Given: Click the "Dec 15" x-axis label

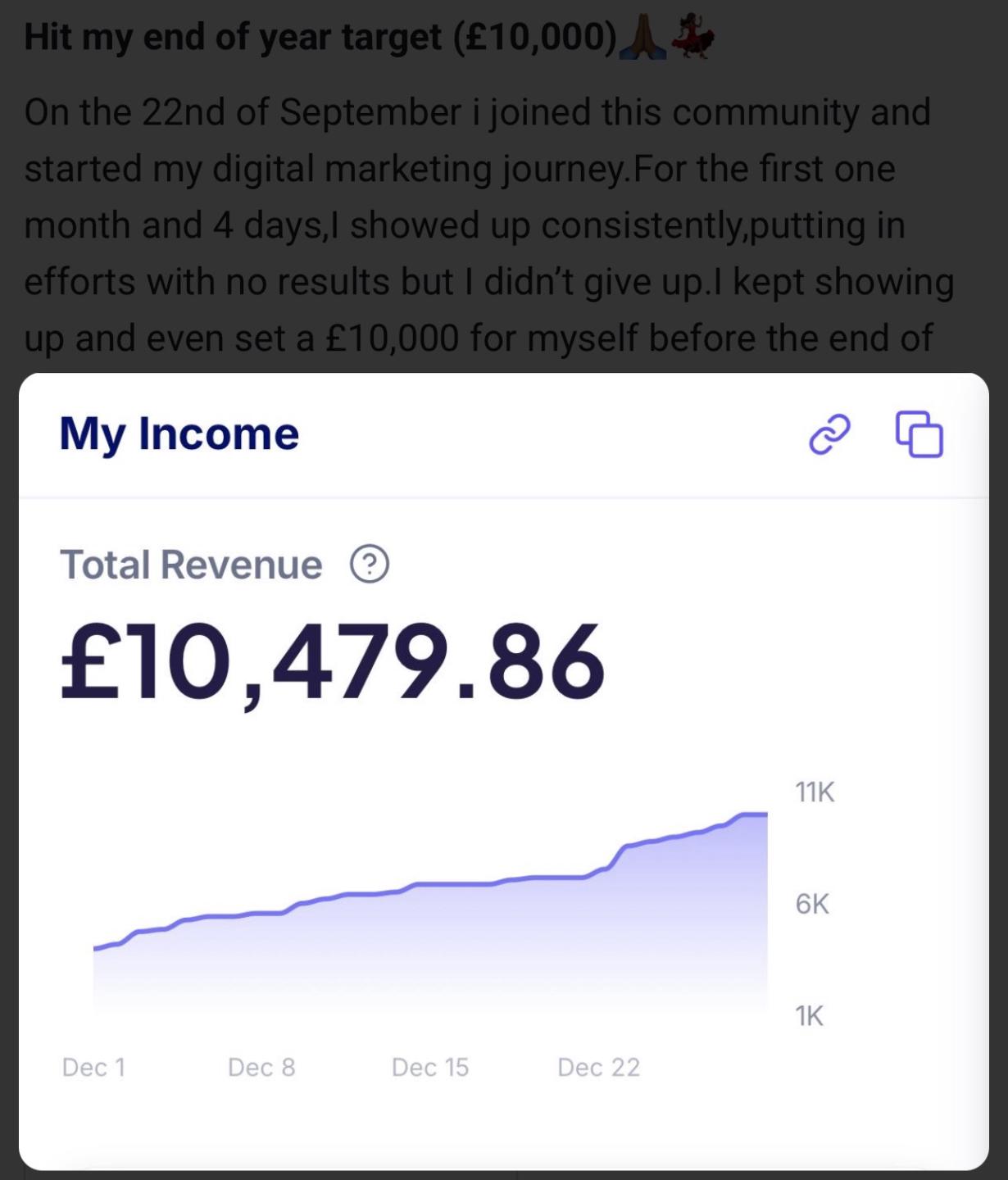Looking at the screenshot, I should (x=430, y=1067).
